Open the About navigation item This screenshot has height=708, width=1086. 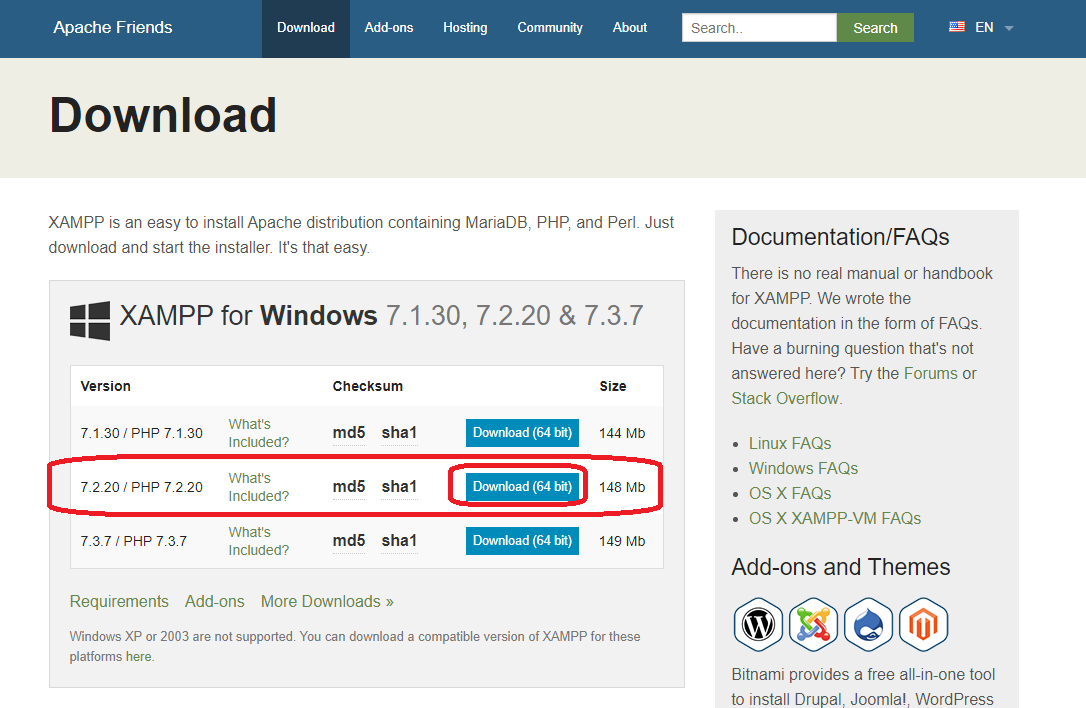click(x=630, y=28)
